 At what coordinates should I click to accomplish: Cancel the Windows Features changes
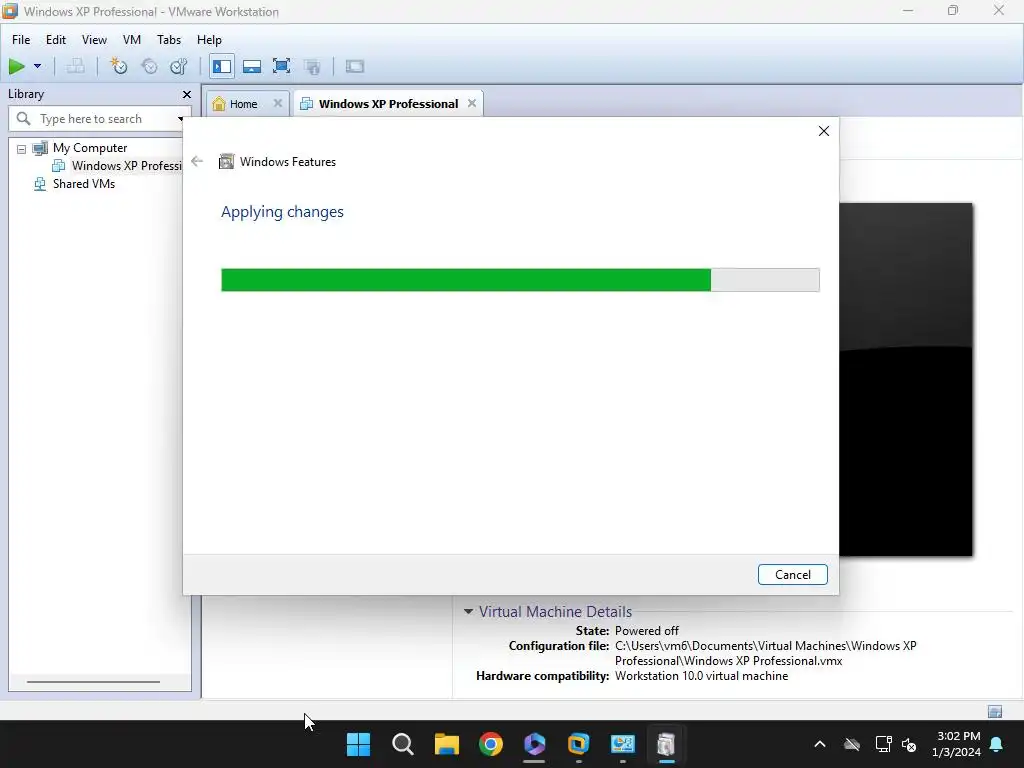pos(792,575)
